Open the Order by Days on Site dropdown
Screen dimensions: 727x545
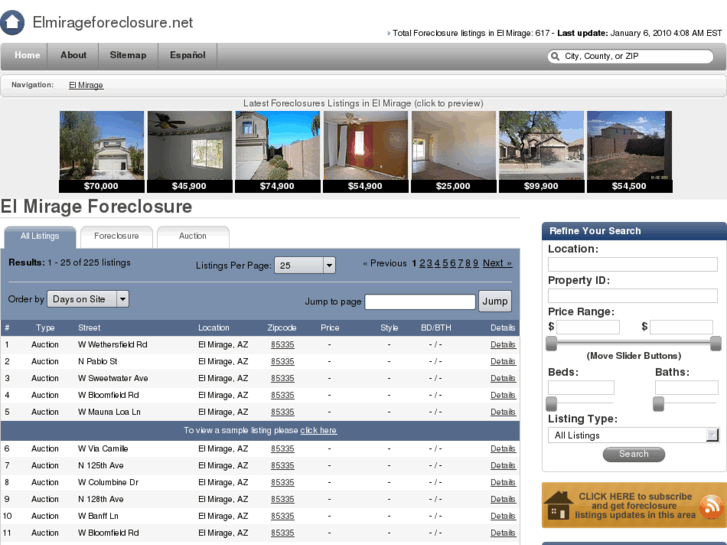[88, 299]
